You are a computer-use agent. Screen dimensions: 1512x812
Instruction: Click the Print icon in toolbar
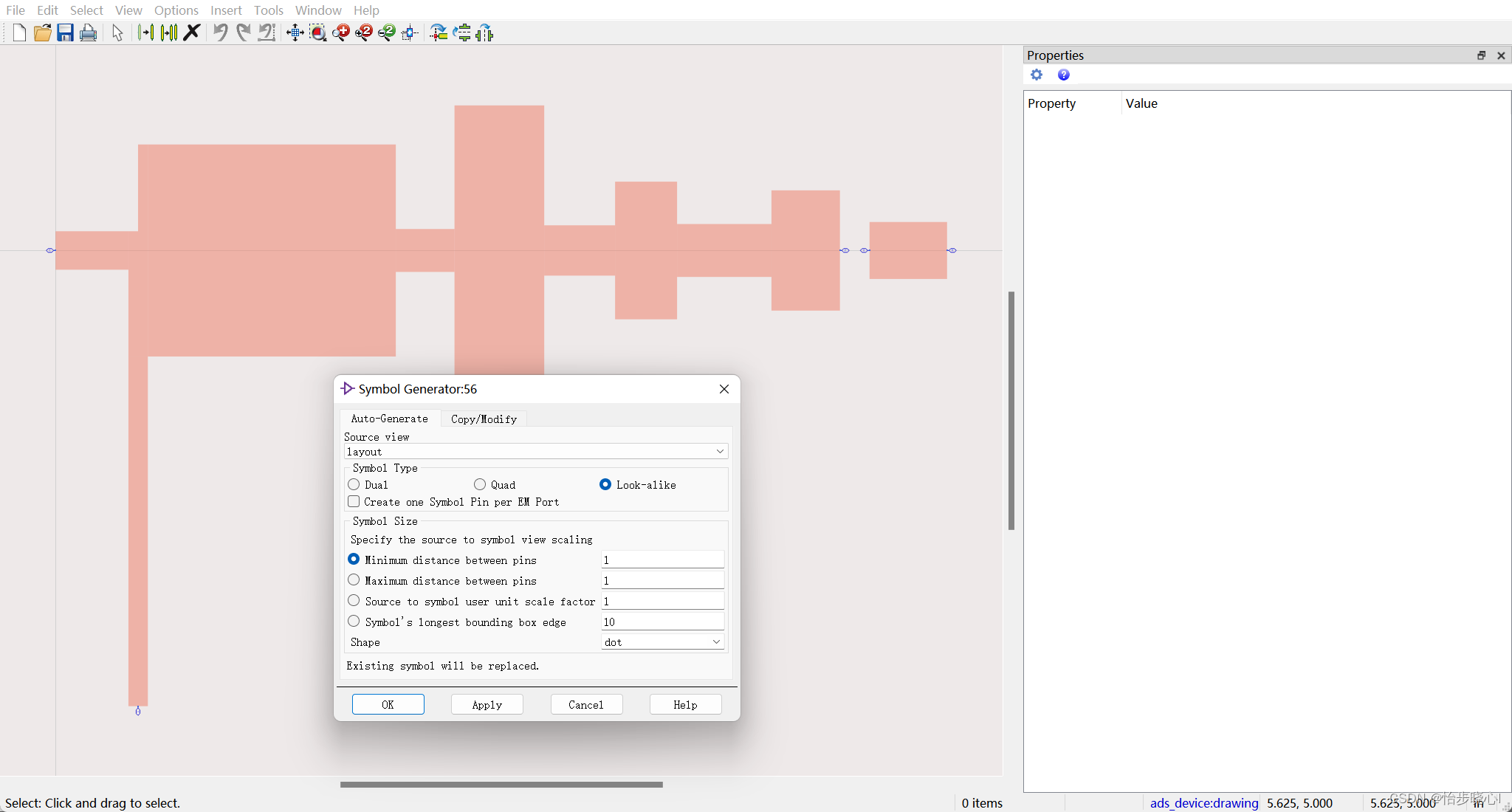(88, 32)
